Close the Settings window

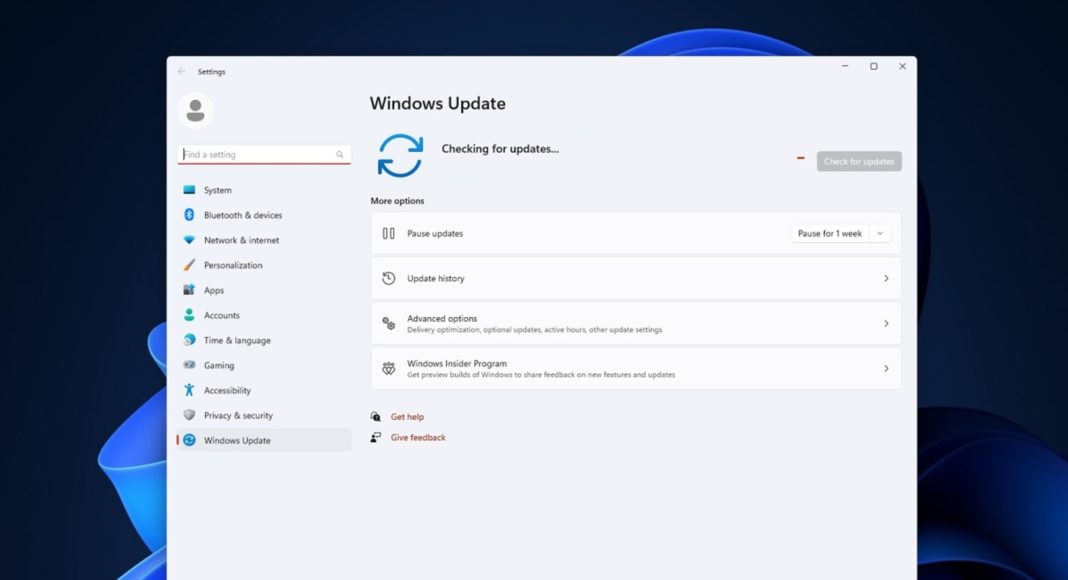click(x=902, y=66)
